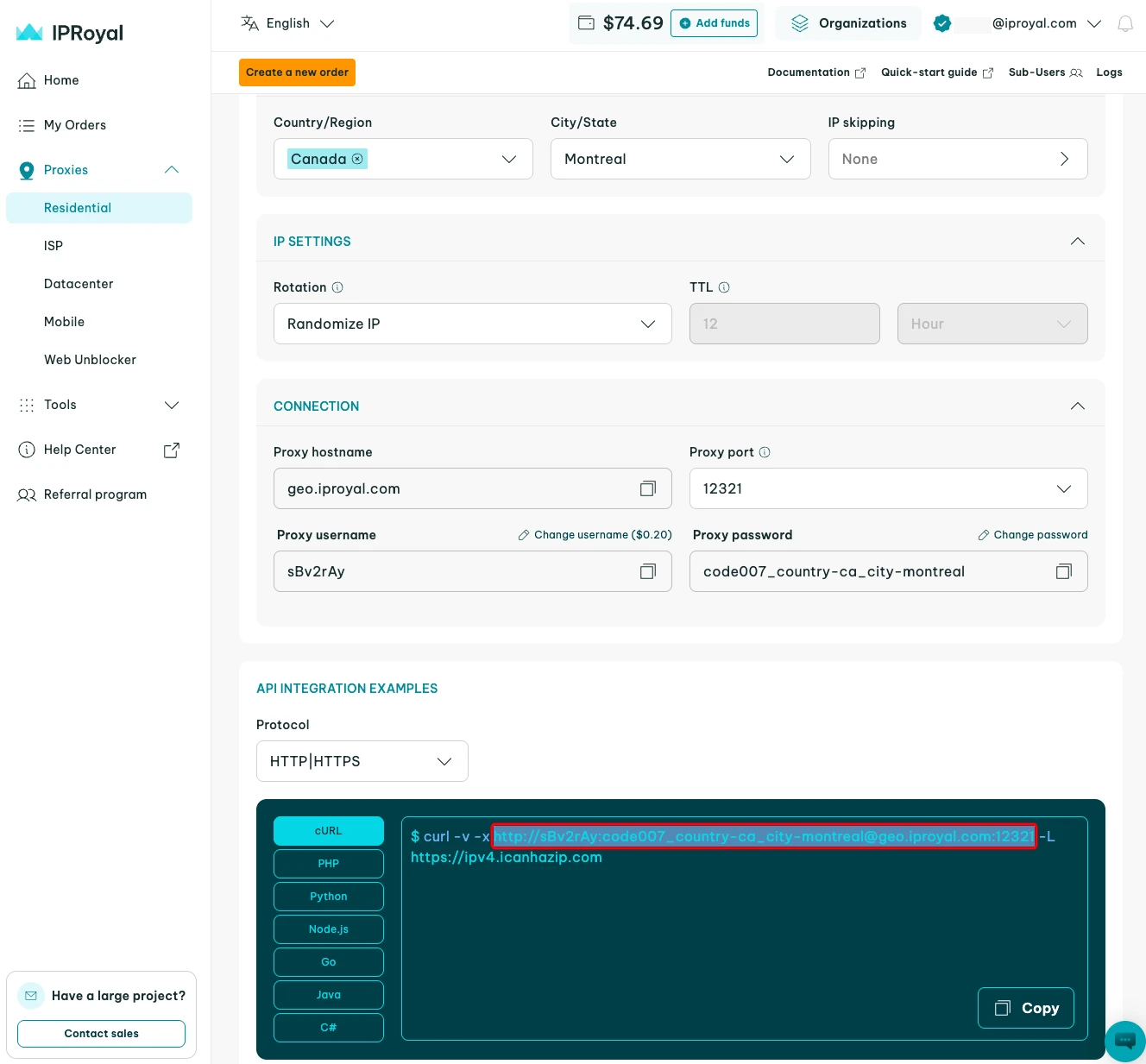Click the Rotation info icon

point(337,287)
